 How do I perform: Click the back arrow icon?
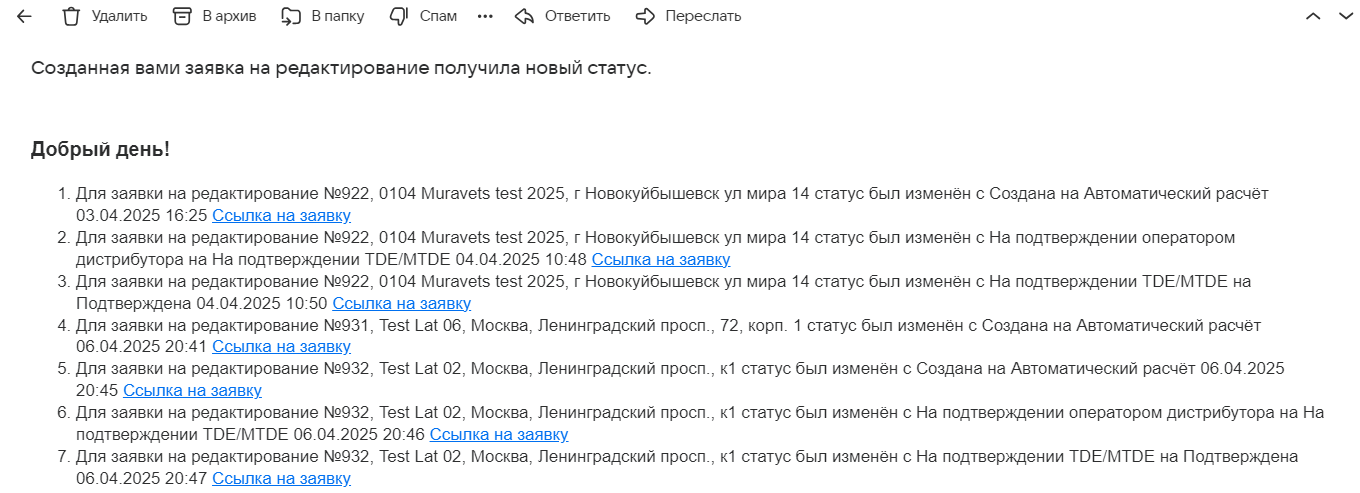click(x=24, y=16)
